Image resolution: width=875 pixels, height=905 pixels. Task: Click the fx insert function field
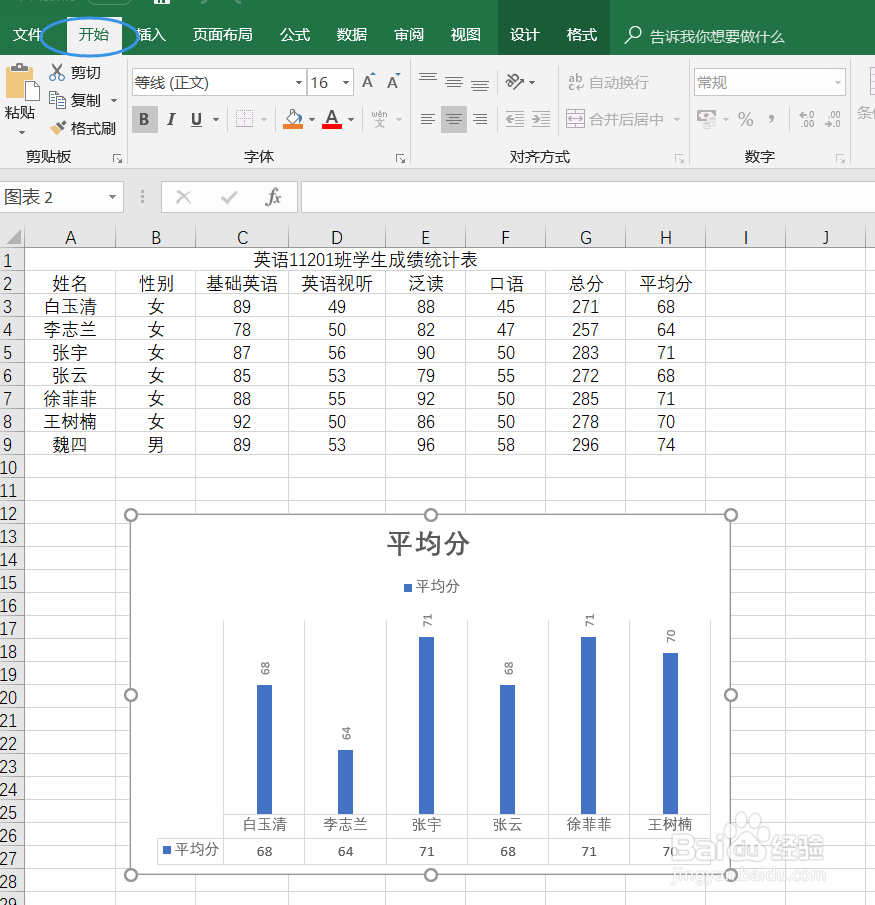[x=273, y=196]
